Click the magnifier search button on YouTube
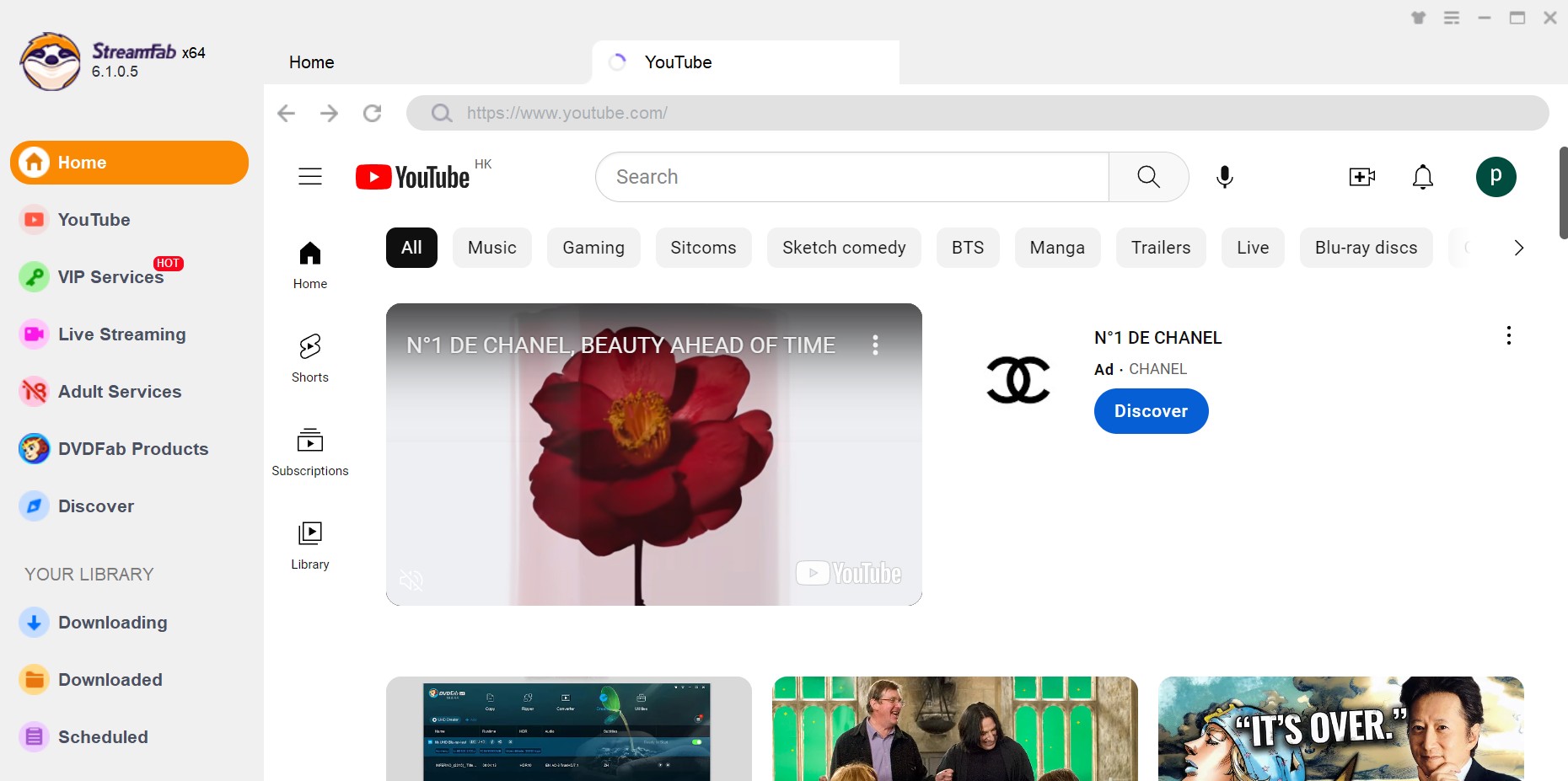The image size is (1568, 781). point(1148,177)
